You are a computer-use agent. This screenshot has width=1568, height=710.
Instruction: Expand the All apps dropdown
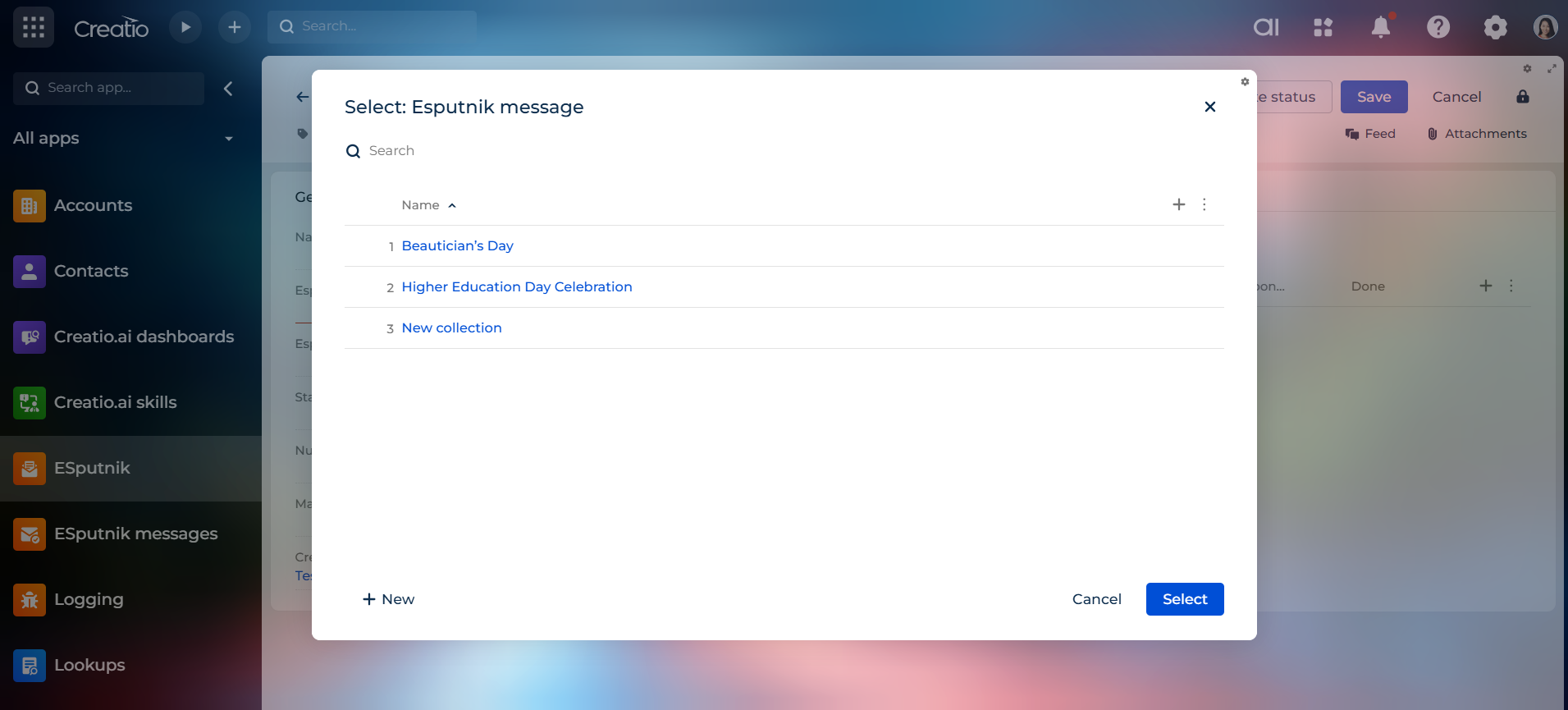[x=229, y=139]
